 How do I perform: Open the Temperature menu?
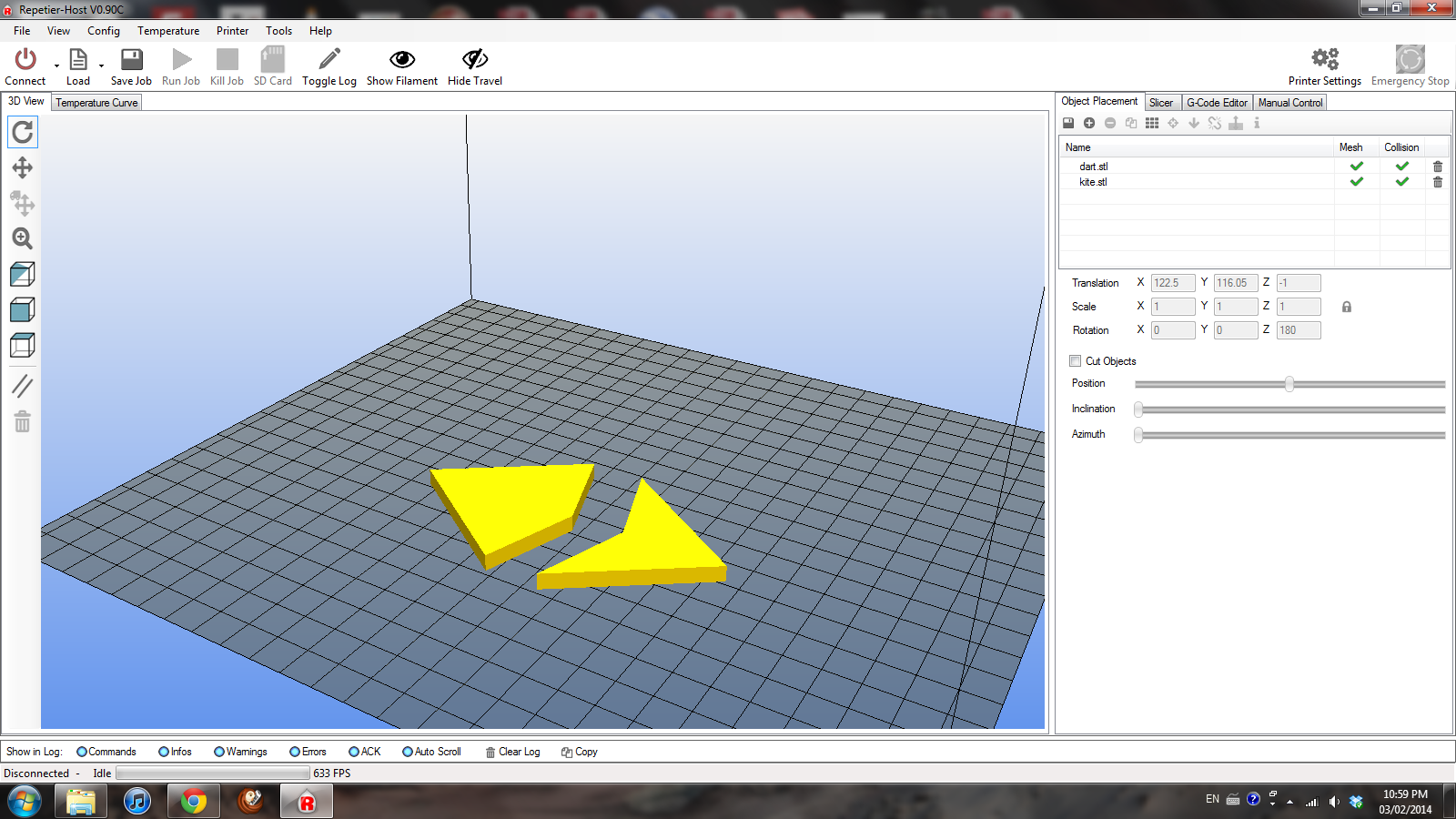(x=167, y=30)
